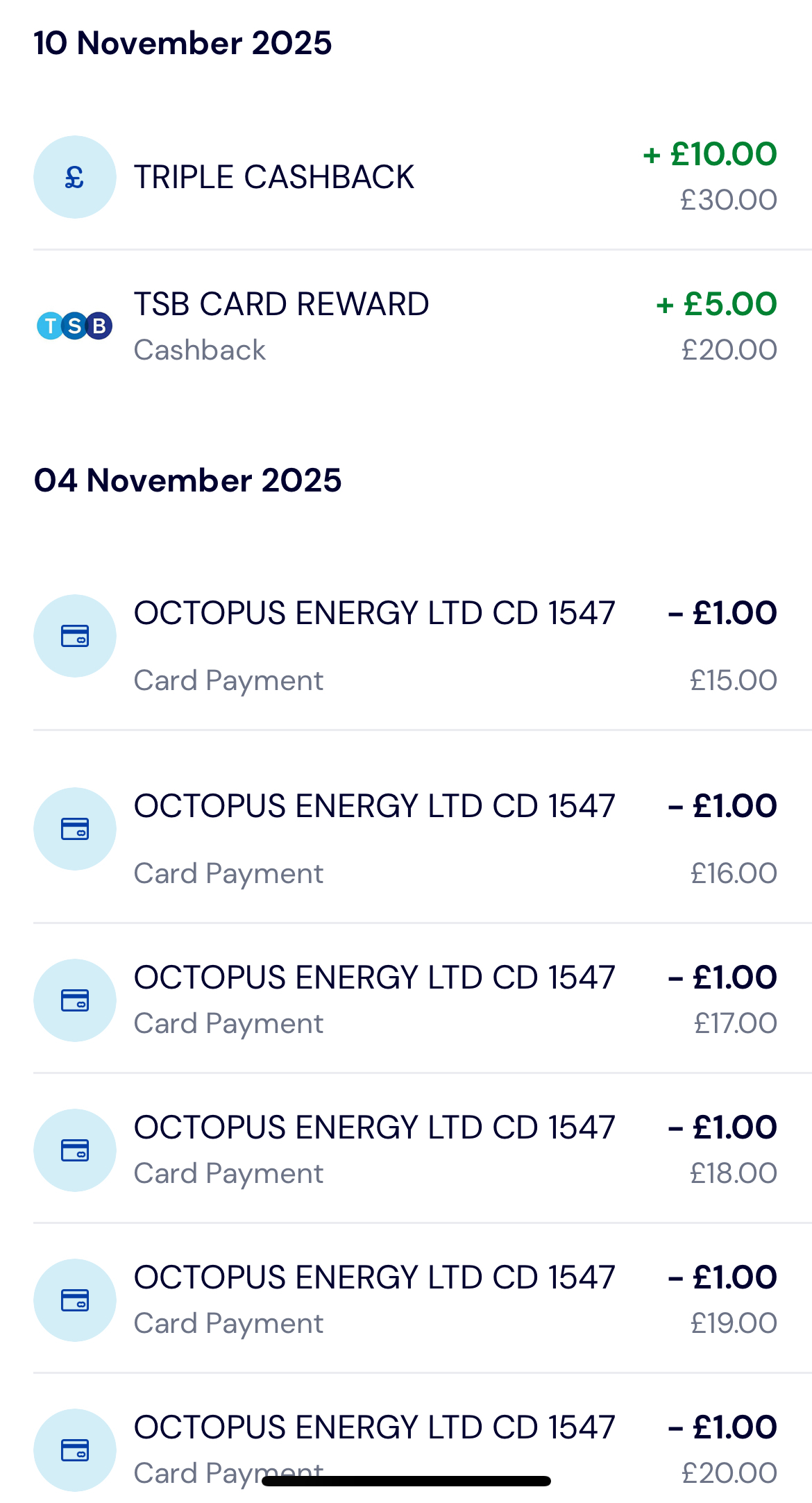Screen dimensions: 812x1503
Task: Open Octopus Energy payment with £18.00 balance
Action: click(x=374, y=1128)
